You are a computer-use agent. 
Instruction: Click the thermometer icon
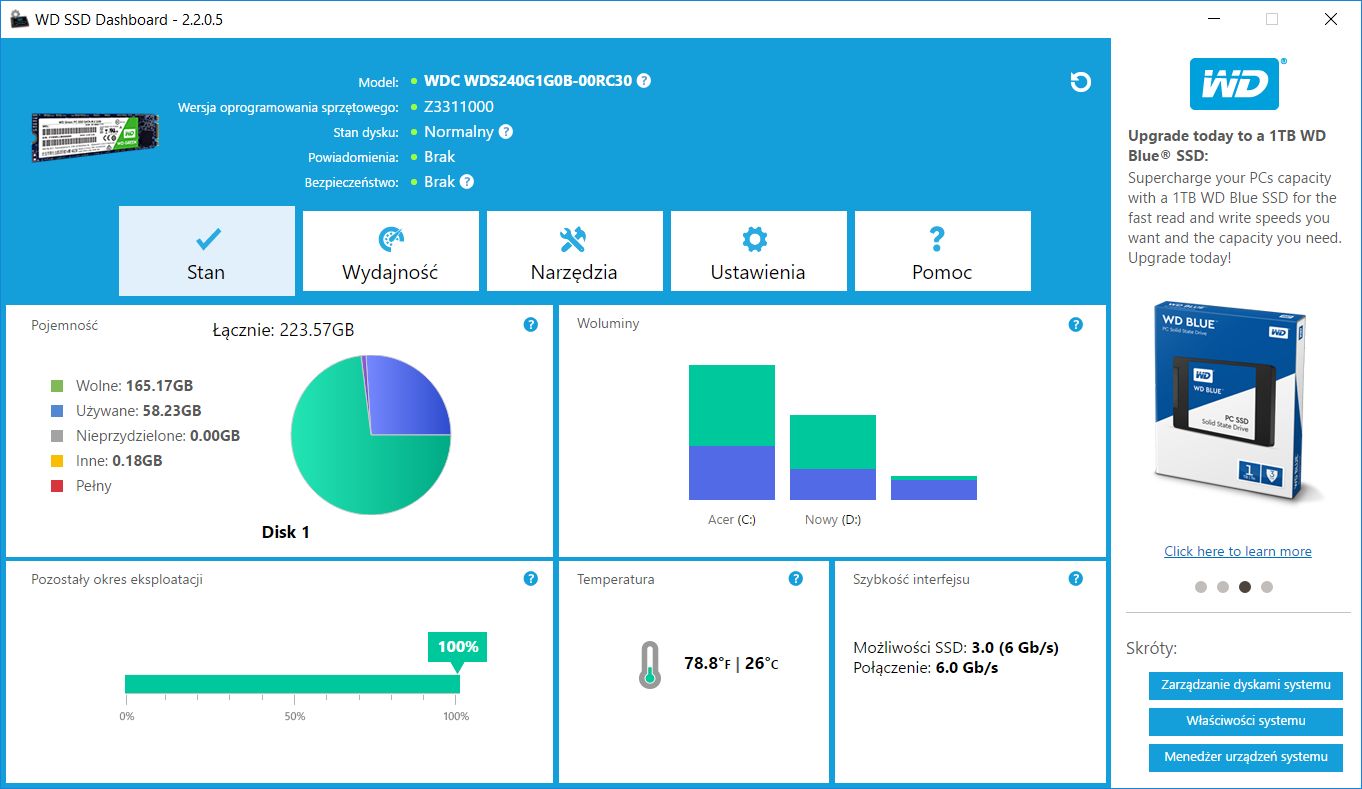[x=649, y=664]
